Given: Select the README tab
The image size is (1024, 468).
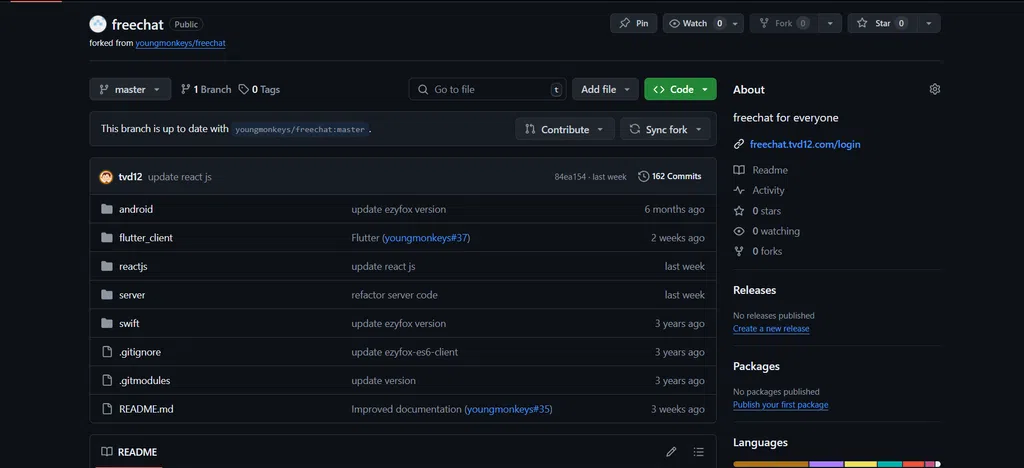Looking at the screenshot, I should 129,452.
